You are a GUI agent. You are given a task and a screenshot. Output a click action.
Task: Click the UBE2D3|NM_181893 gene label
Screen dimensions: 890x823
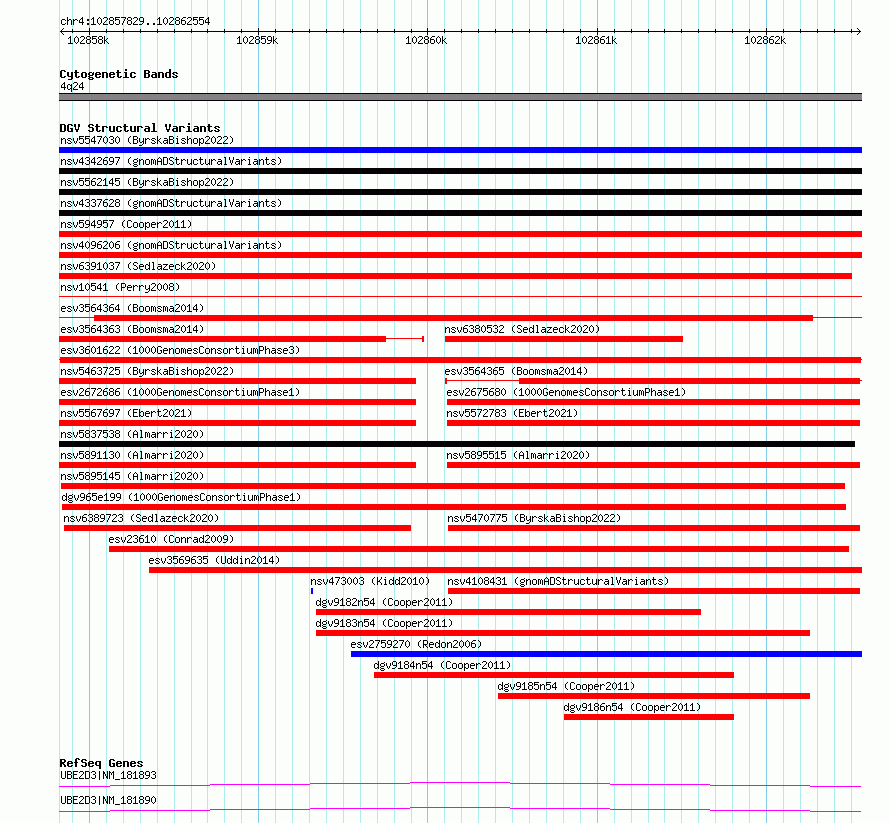(x=108, y=775)
